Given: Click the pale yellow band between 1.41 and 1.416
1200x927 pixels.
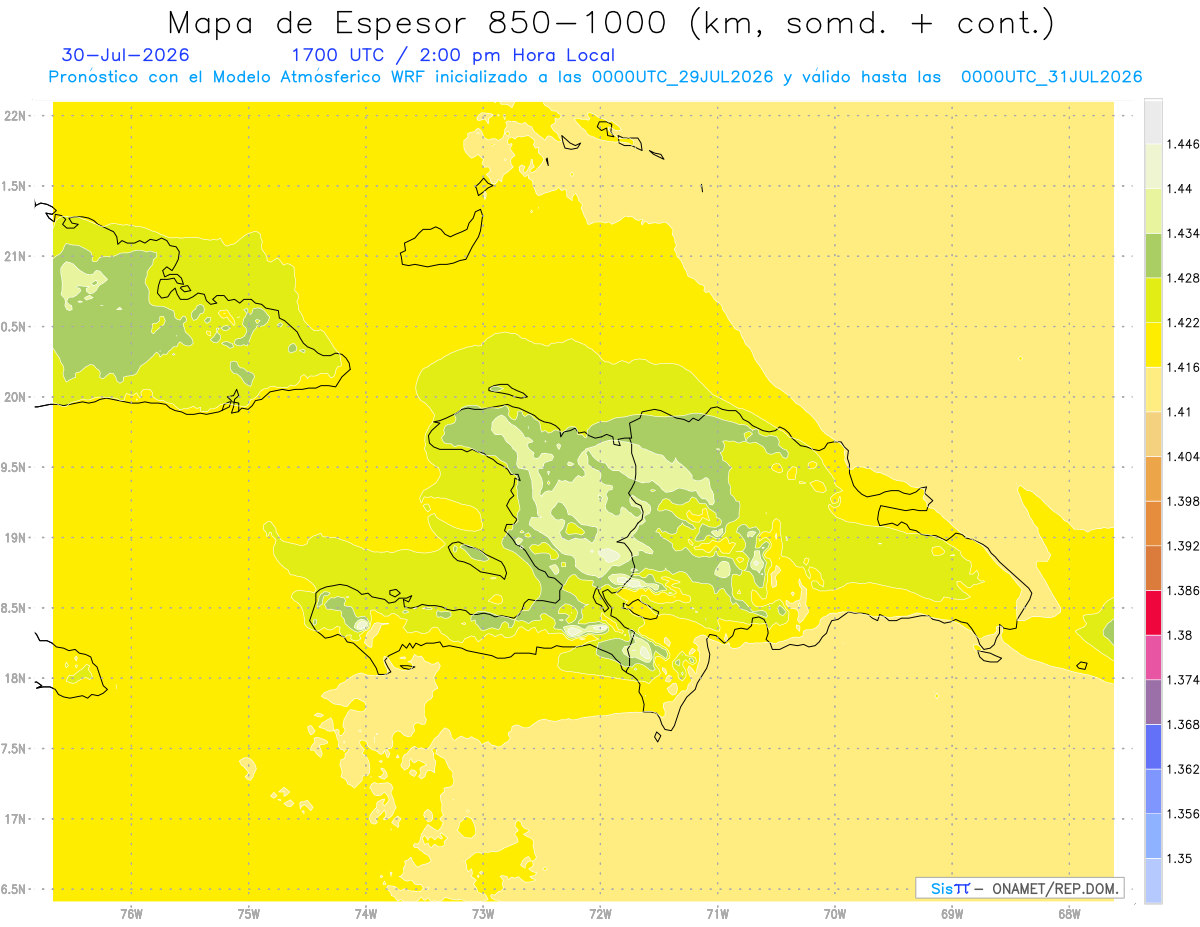Looking at the screenshot, I should pos(1153,389).
